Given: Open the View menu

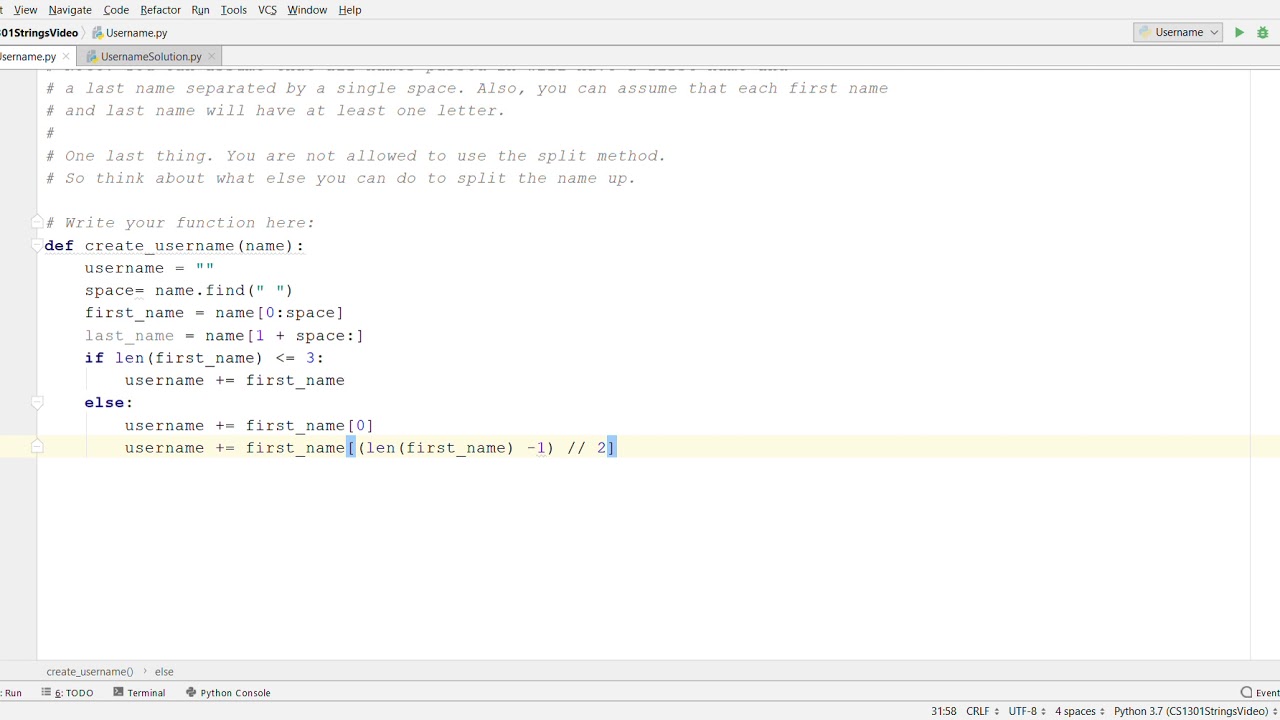Looking at the screenshot, I should 26,10.
